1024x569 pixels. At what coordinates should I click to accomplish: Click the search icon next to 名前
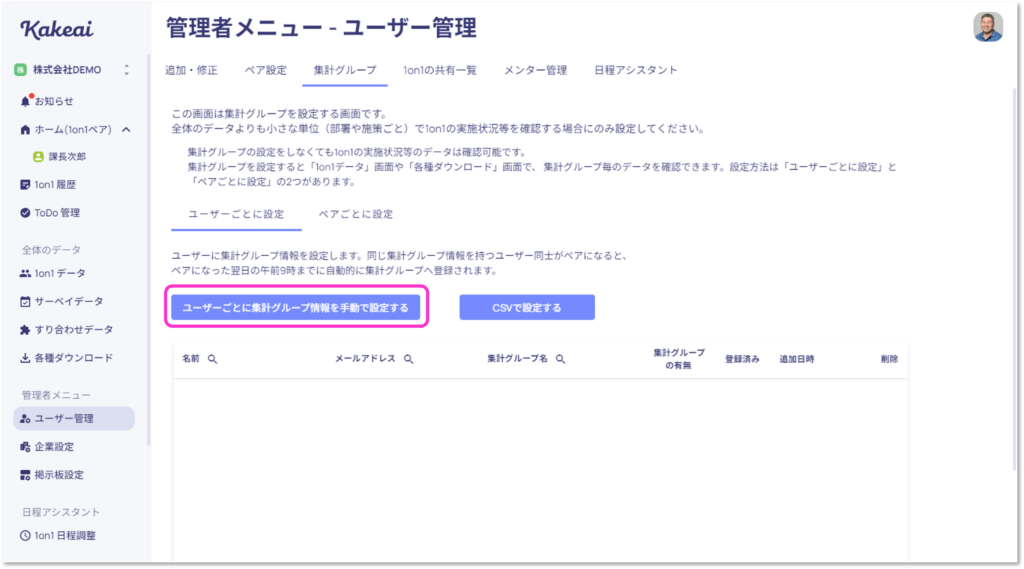[212, 359]
